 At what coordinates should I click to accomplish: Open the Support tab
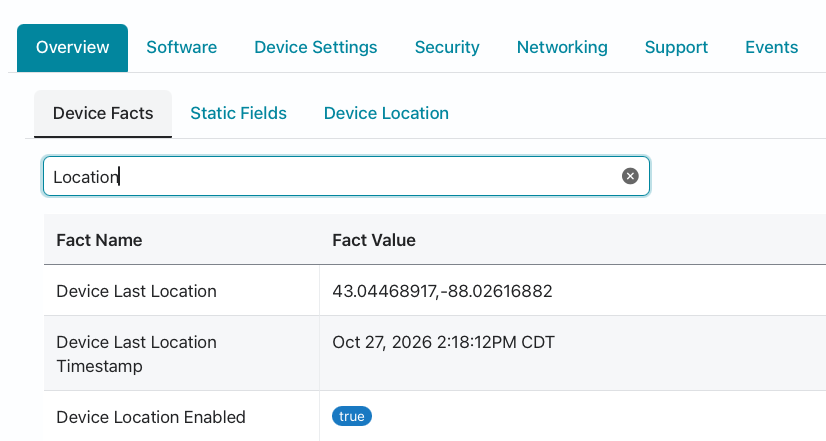676,47
